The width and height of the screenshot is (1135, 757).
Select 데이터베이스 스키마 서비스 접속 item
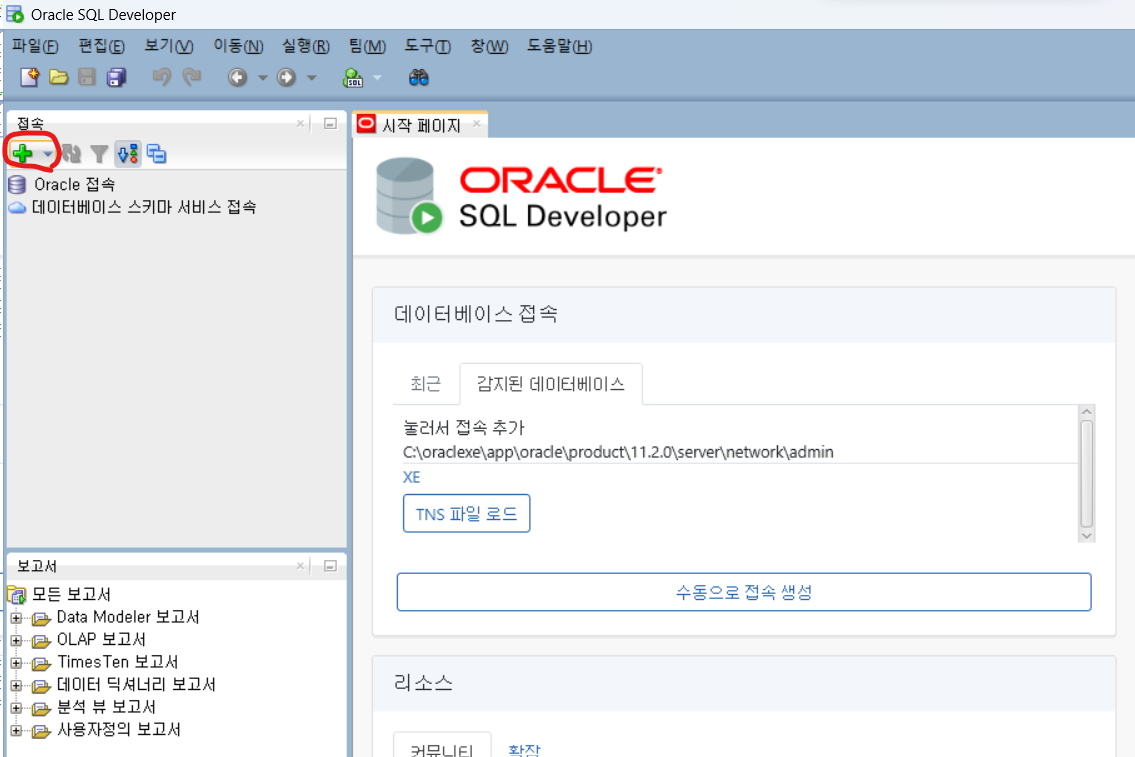(x=144, y=208)
